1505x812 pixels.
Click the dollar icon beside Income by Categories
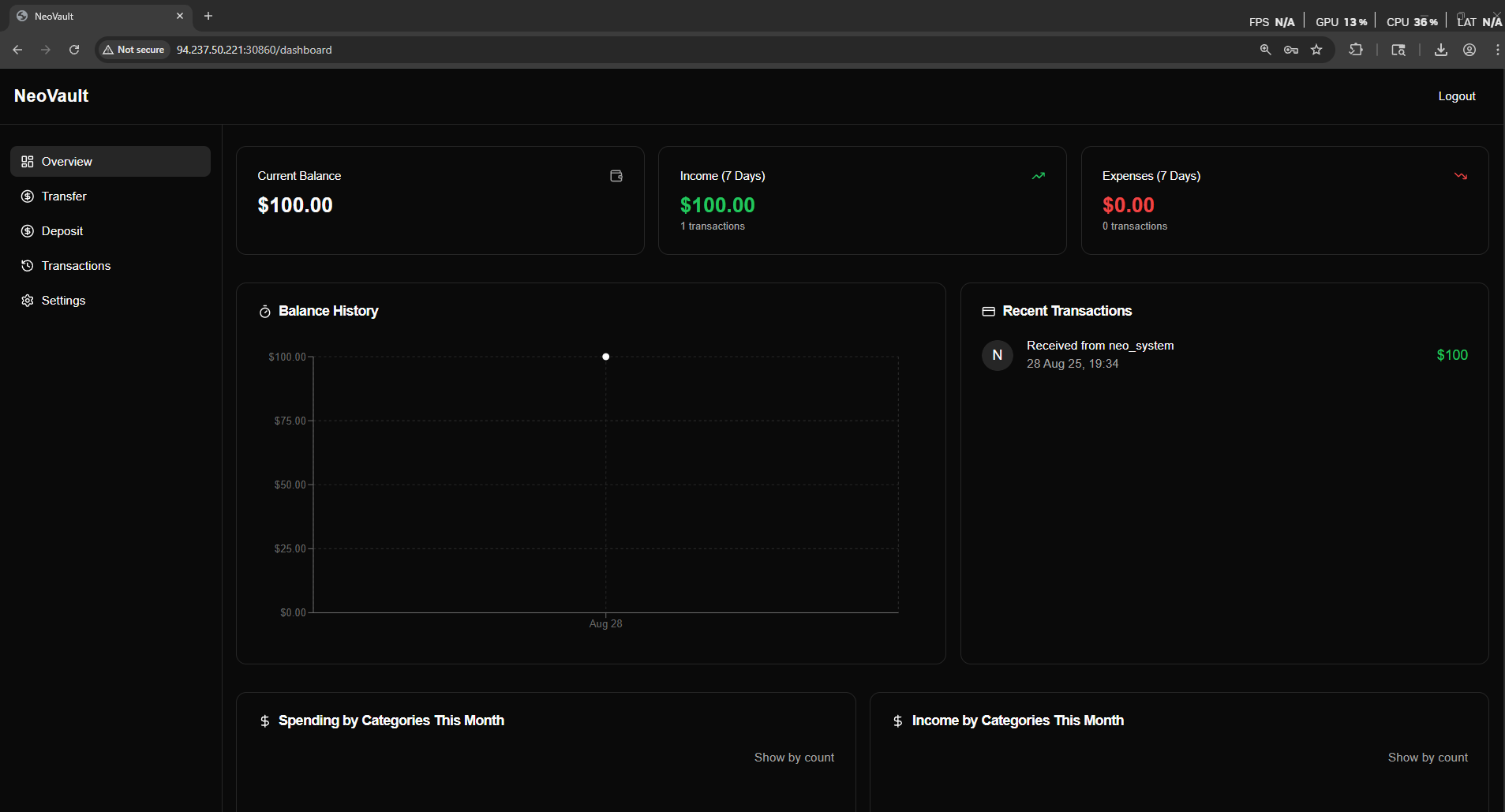(898, 721)
